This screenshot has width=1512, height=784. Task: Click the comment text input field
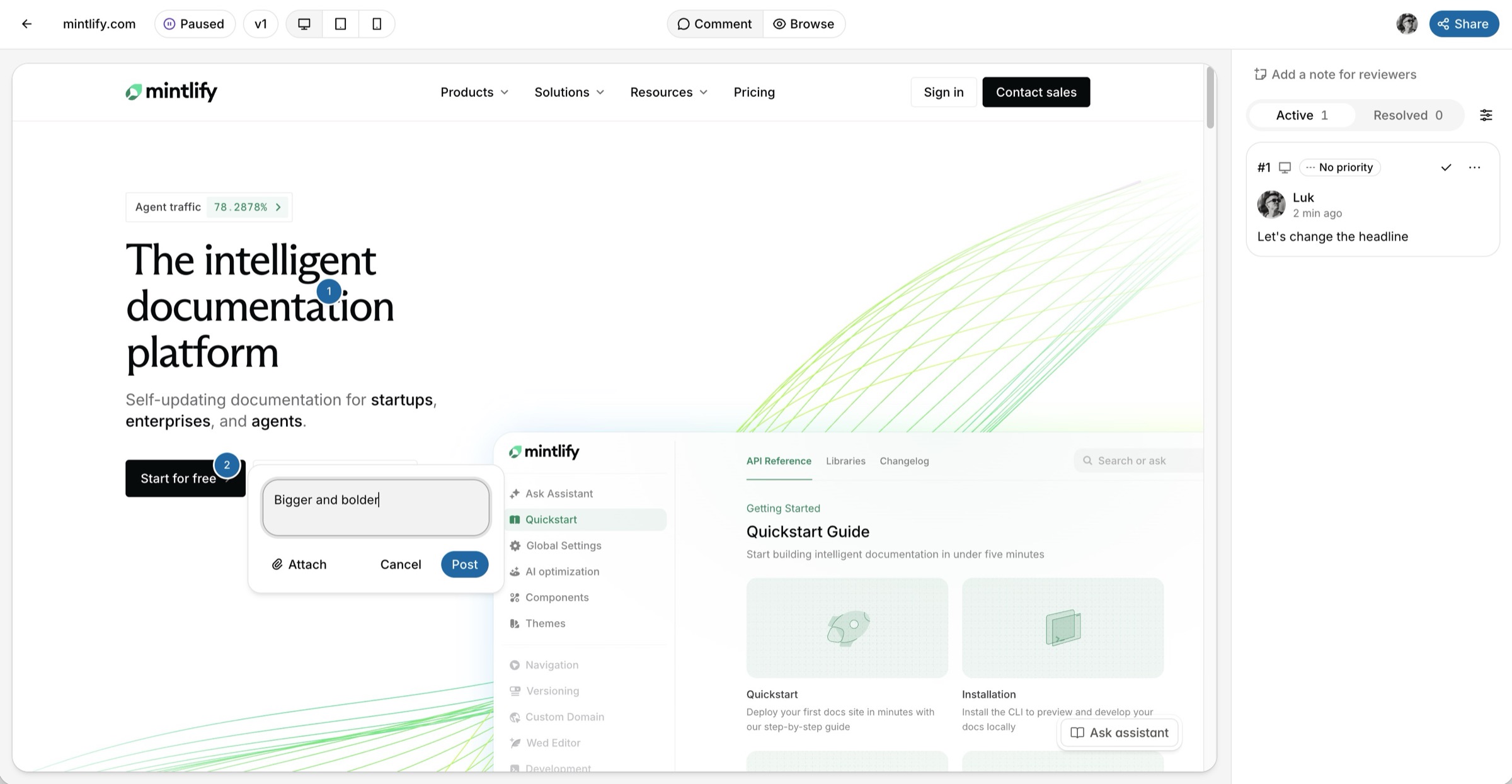376,508
